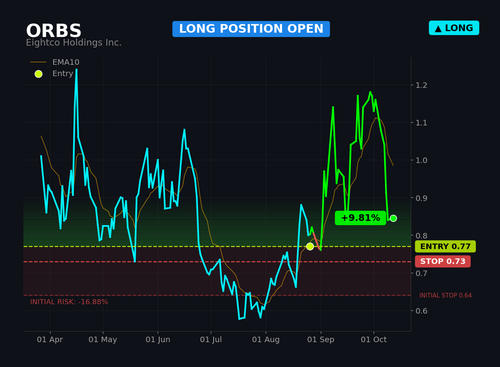The width and height of the screenshot is (500, 367).
Task: Click the 0.6 price axis label
Action: click(421, 311)
